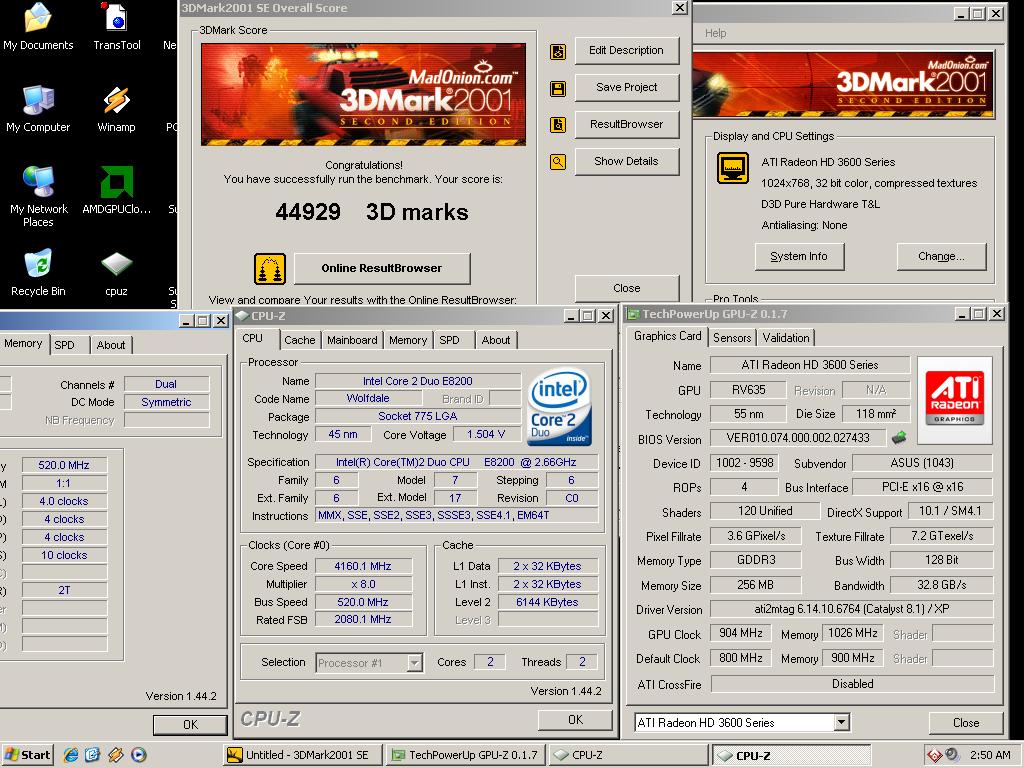The image size is (1024, 768).
Task: Open the Help menu in 3DMark2001
Action: tap(715, 33)
